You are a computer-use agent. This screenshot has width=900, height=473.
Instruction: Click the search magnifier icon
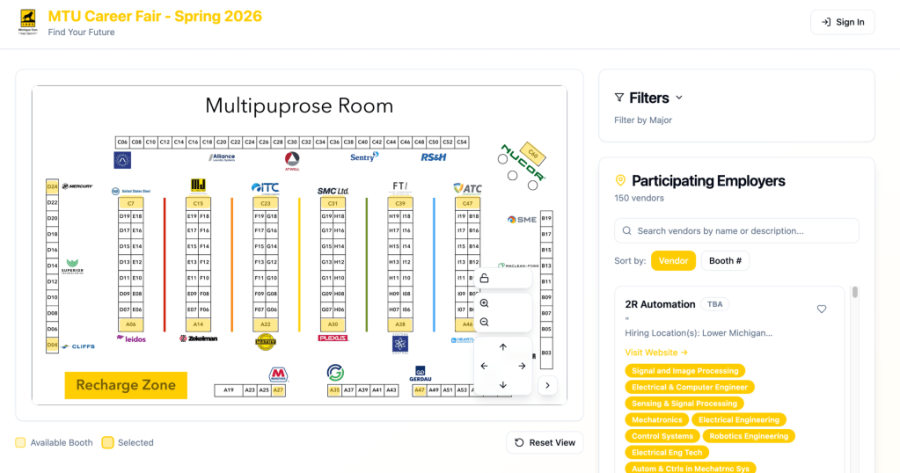click(627, 231)
